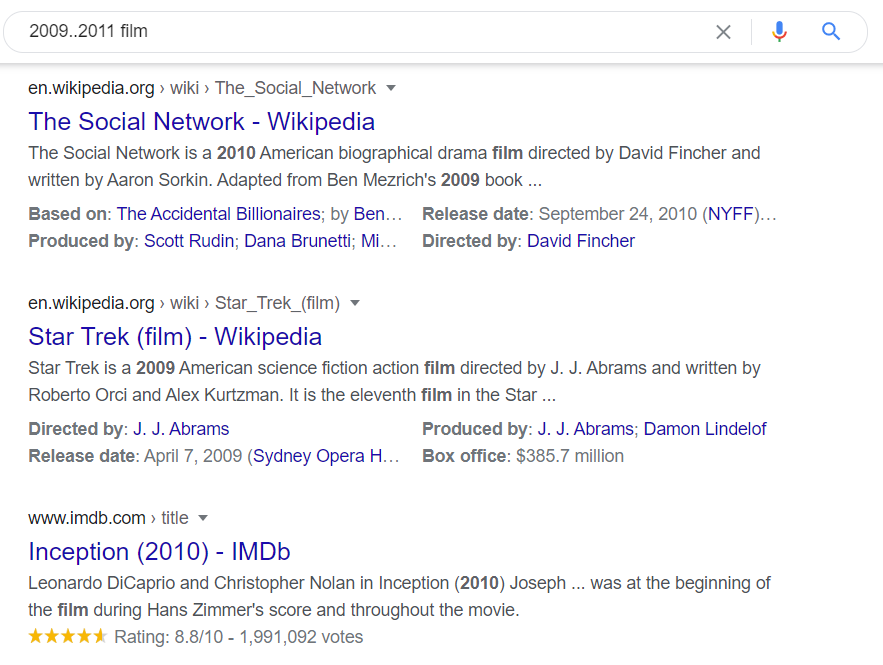Open imdb.com title result dropdown arrow
Image resolution: width=883 pixels, height=665 pixels.
pyautogui.click(x=203, y=518)
